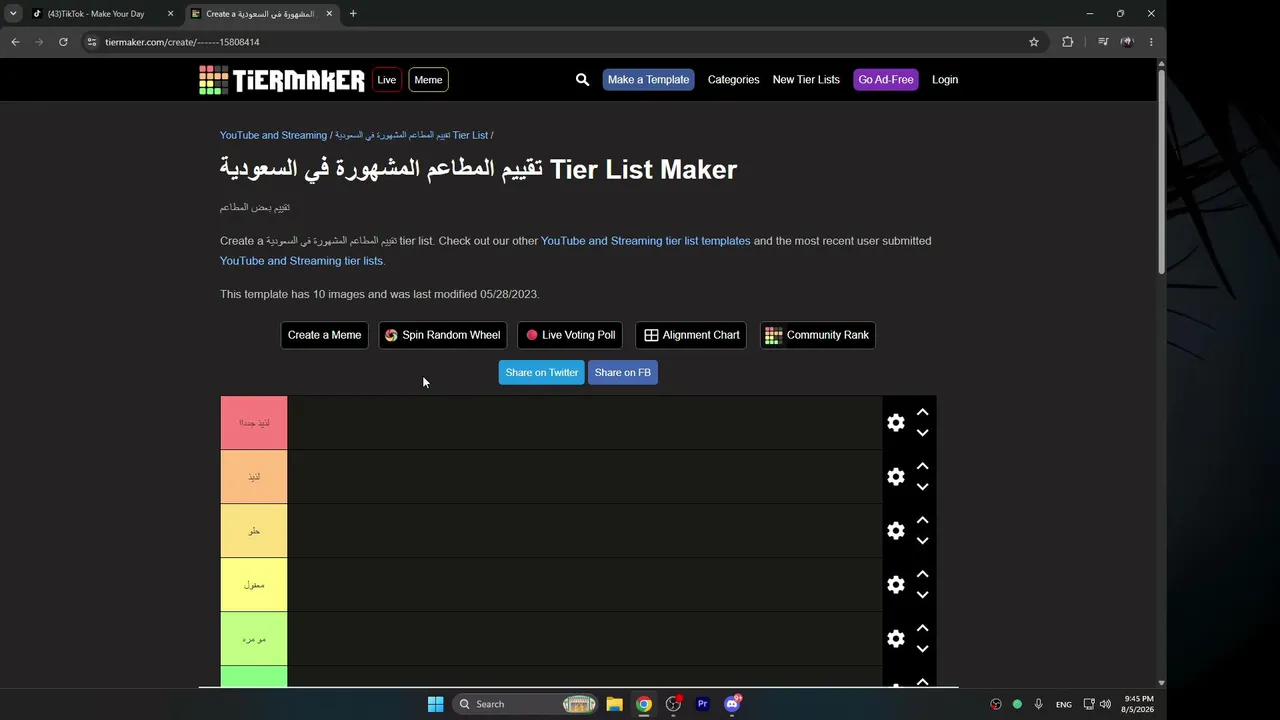Move the orange tier row down
1280x720 pixels.
[x=923, y=487]
